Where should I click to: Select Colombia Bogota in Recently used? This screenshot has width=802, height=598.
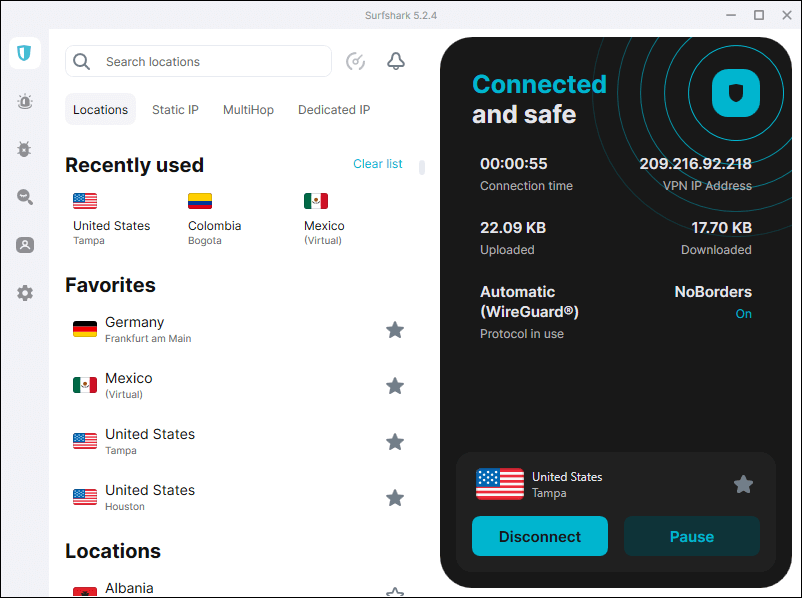pyautogui.click(x=214, y=219)
